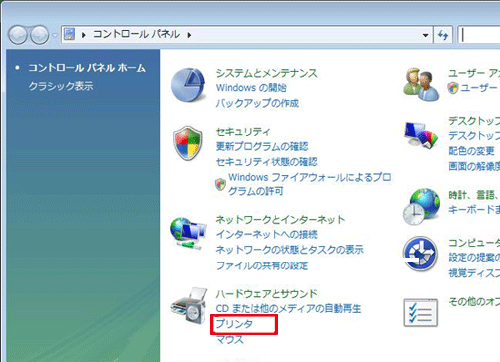Open the Hardware and Sound printer icon
This screenshot has height=362, width=500.
click(x=189, y=306)
